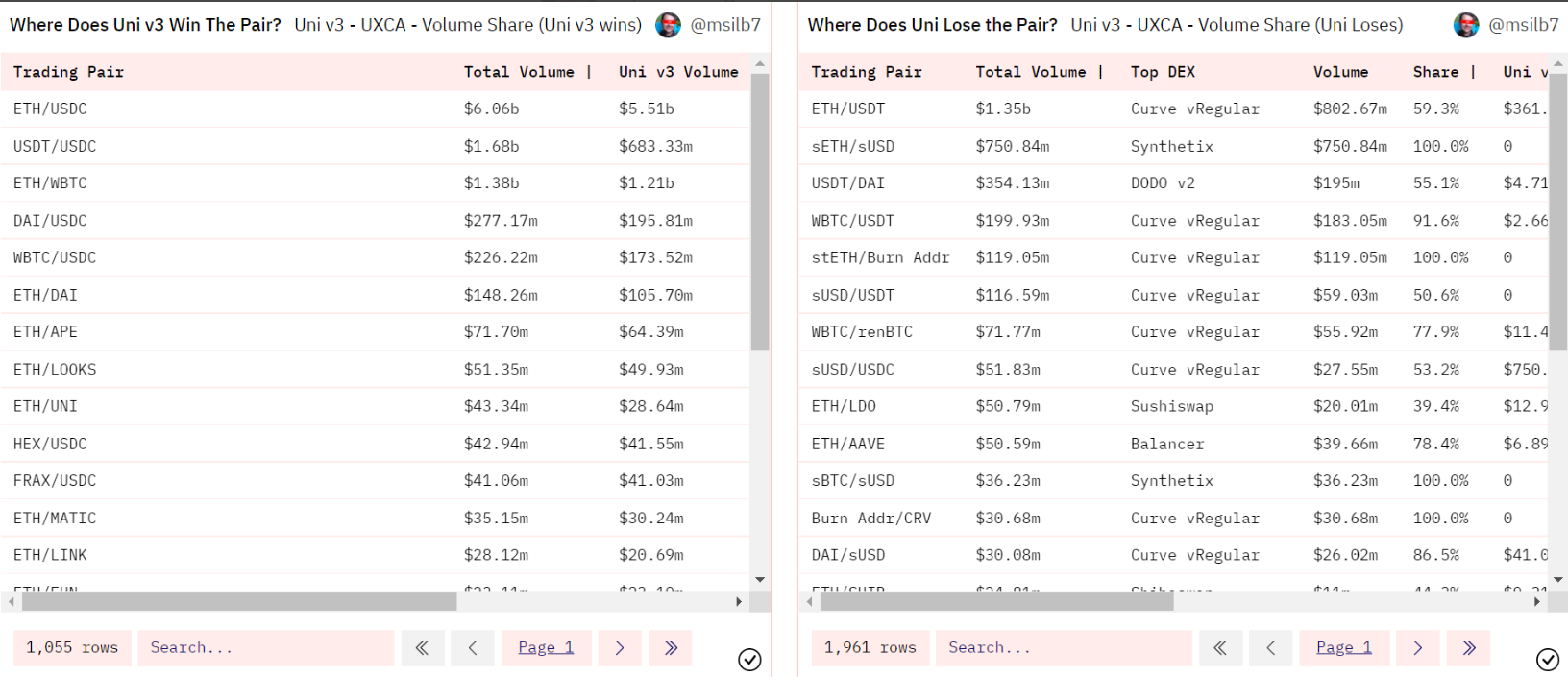Click the left table horizontal scrollbar thumb
Image resolution: width=1568 pixels, height=677 pixels.
(x=238, y=602)
